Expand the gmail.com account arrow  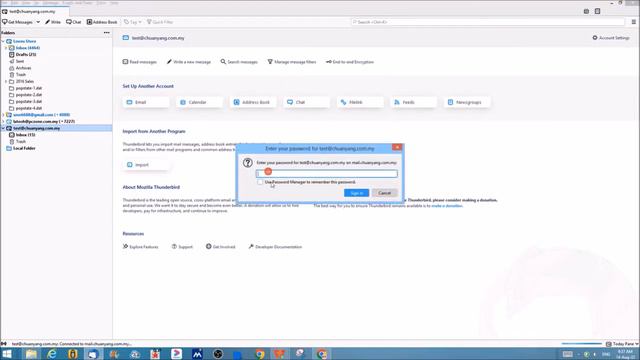click(x=3, y=115)
